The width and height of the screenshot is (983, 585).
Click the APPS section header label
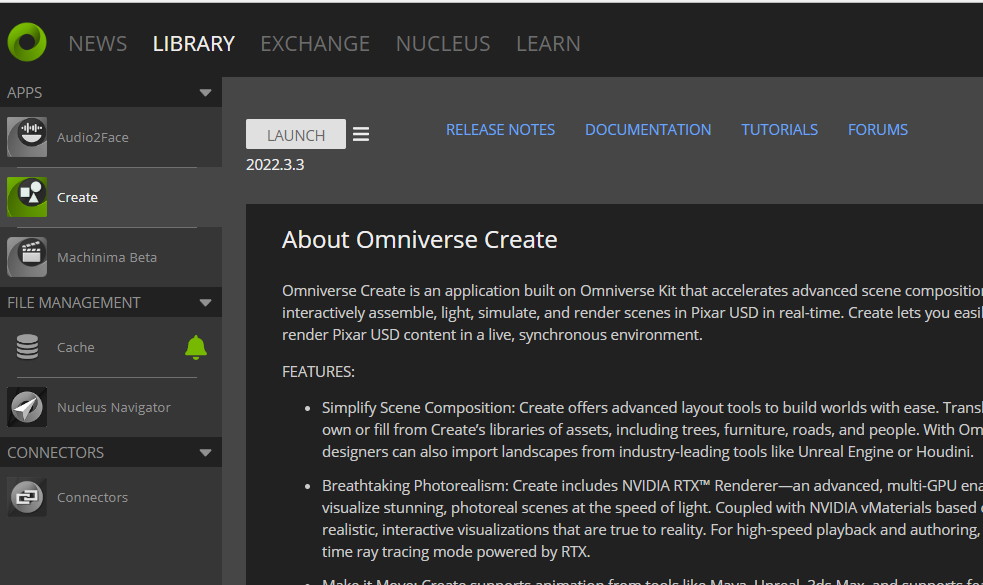tap(24, 93)
